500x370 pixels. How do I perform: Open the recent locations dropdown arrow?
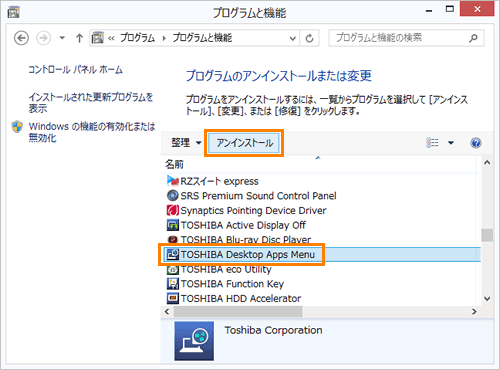tap(62, 38)
